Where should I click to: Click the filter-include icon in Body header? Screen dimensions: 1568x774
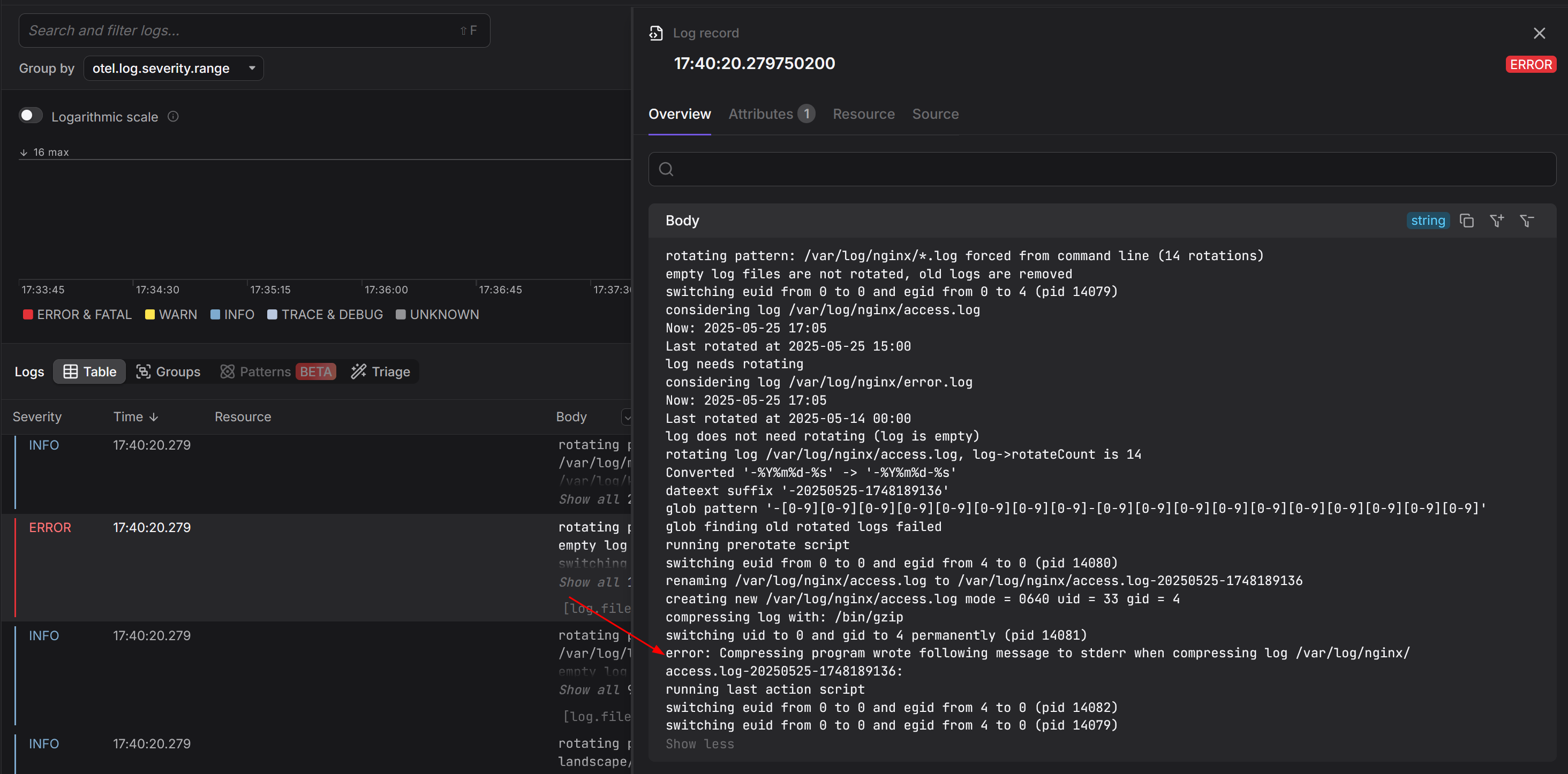pyautogui.click(x=1497, y=221)
